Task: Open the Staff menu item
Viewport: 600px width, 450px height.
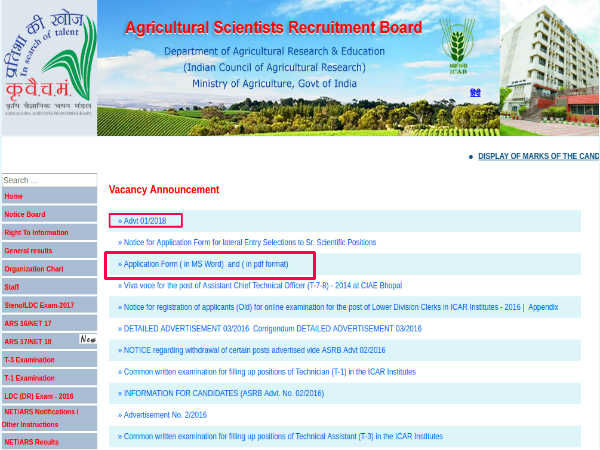Action: tap(49, 287)
